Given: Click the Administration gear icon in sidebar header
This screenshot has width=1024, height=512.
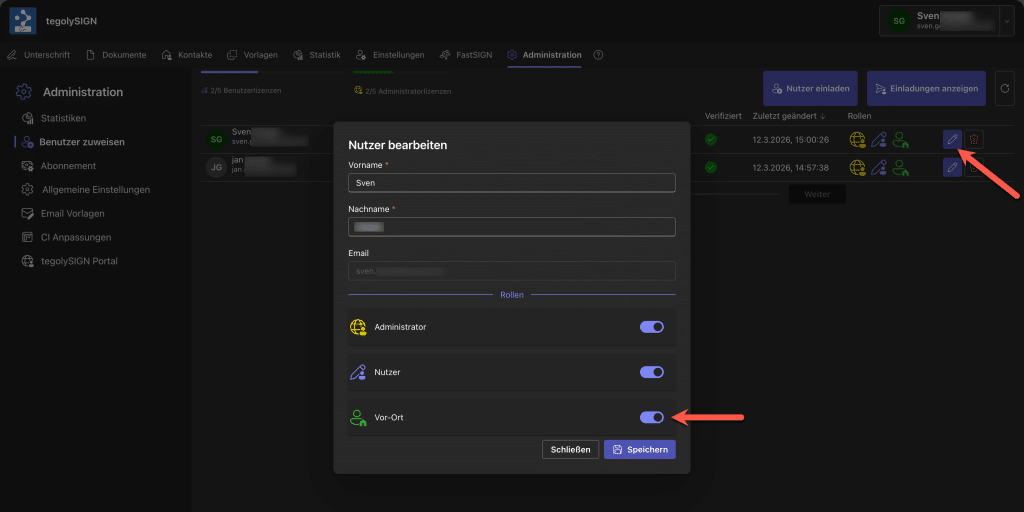Looking at the screenshot, I should pyautogui.click(x=24, y=92).
